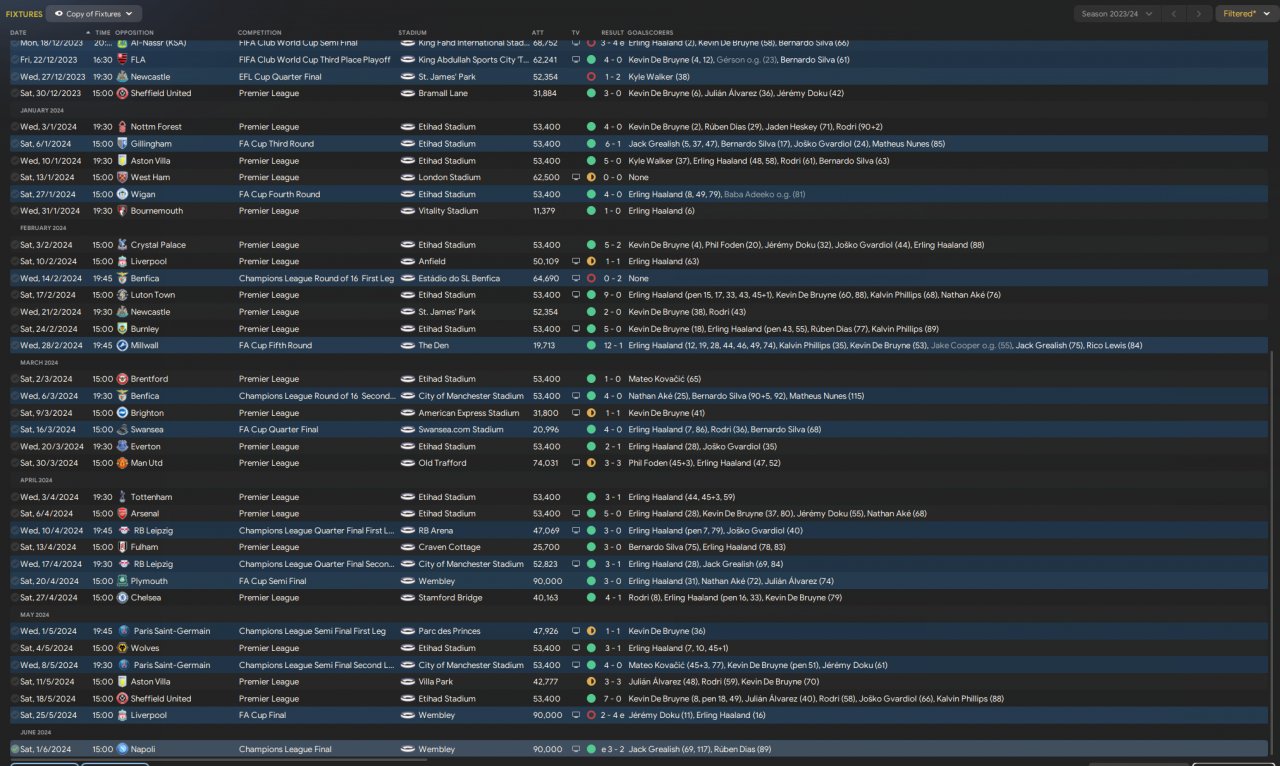Viewport: 1280px width, 766px height.
Task: Click the Chelsea club badge
Action: 122,598
